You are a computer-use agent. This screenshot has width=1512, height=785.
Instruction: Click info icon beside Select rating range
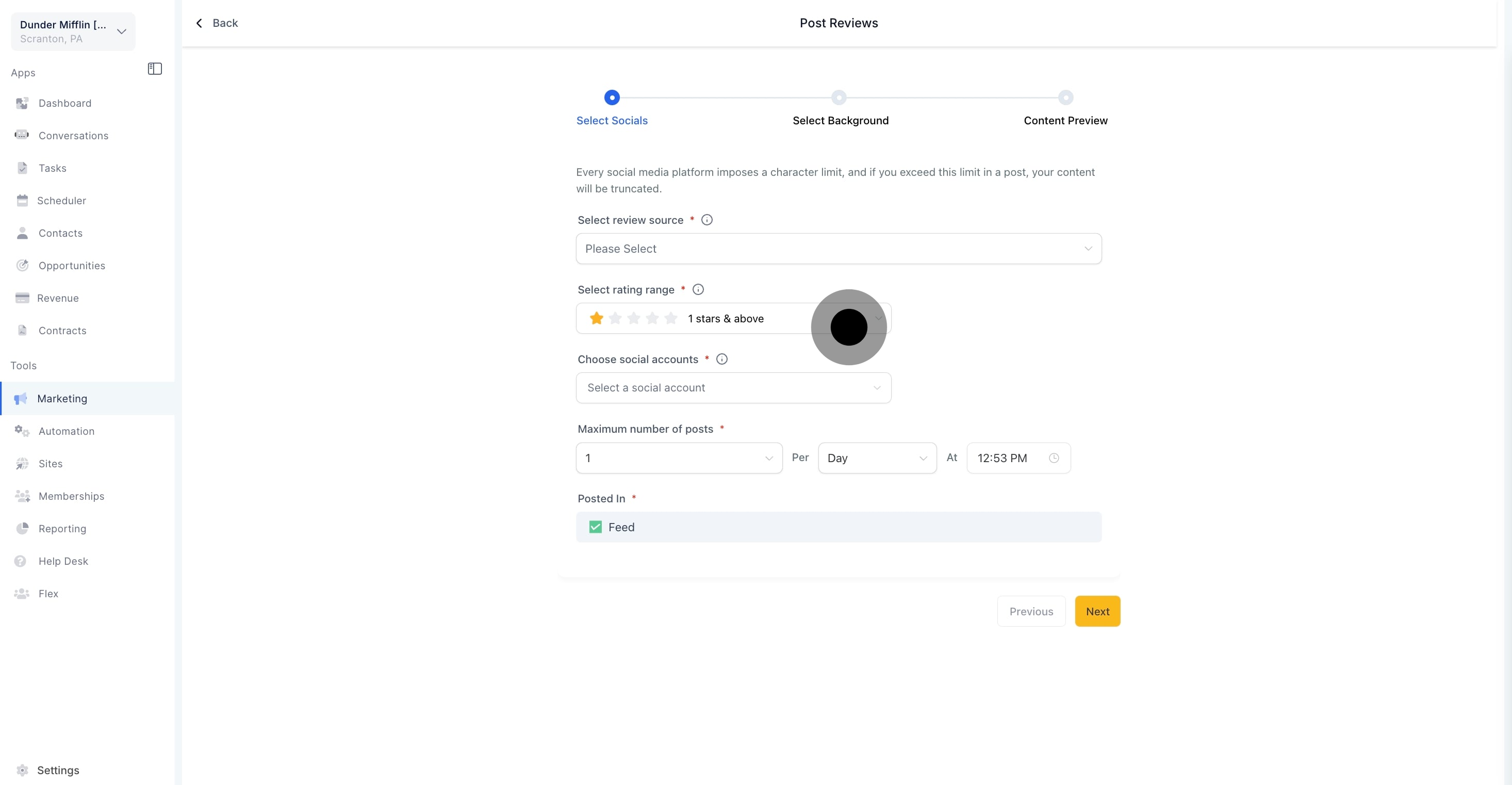(x=698, y=289)
